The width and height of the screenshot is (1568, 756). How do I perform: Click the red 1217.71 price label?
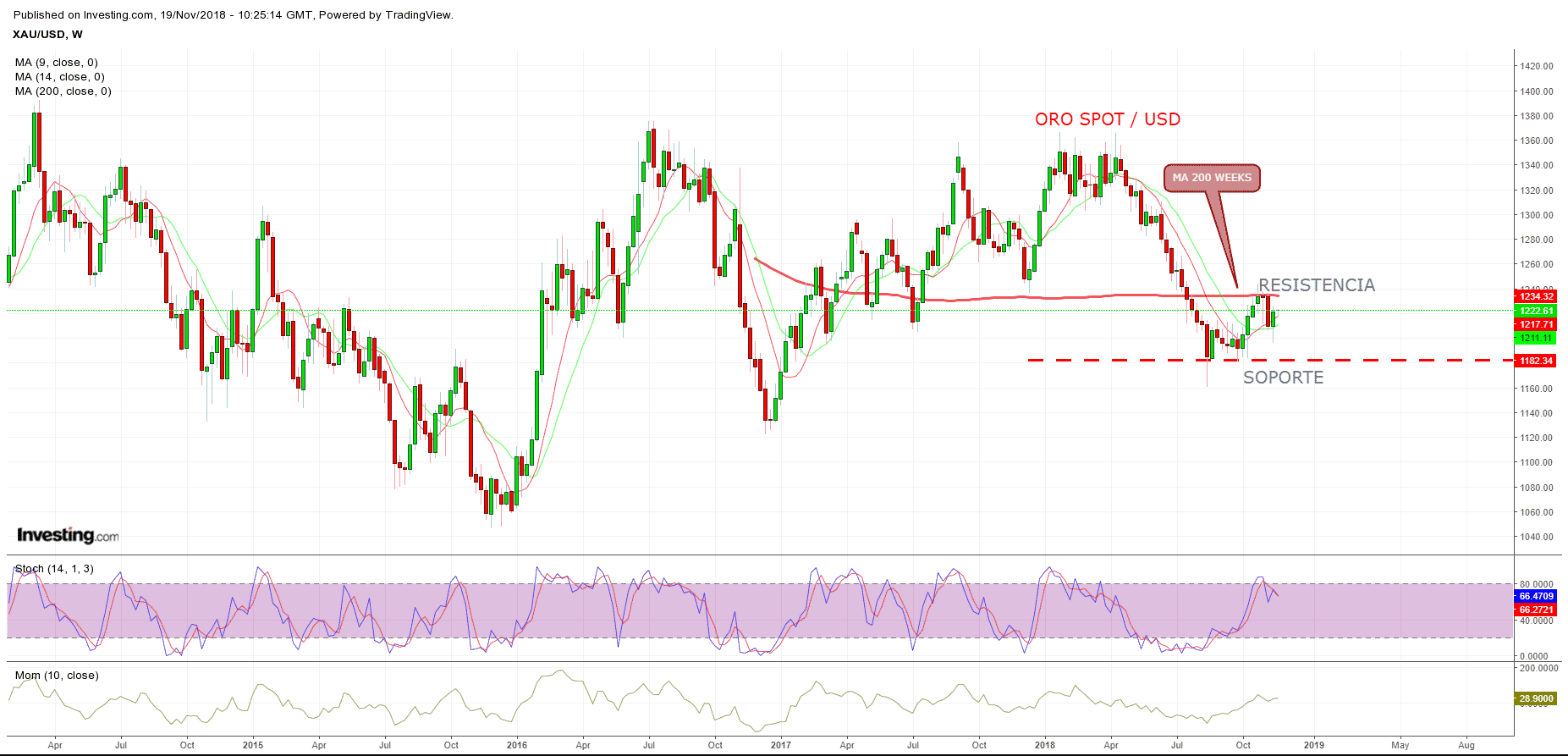pos(1536,324)
